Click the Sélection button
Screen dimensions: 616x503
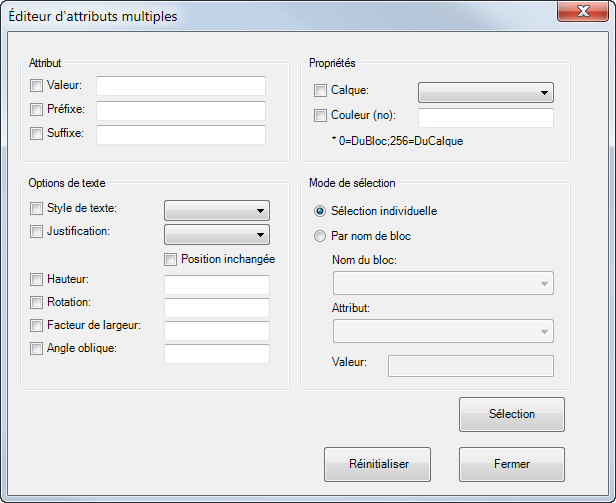coord(512,414)
